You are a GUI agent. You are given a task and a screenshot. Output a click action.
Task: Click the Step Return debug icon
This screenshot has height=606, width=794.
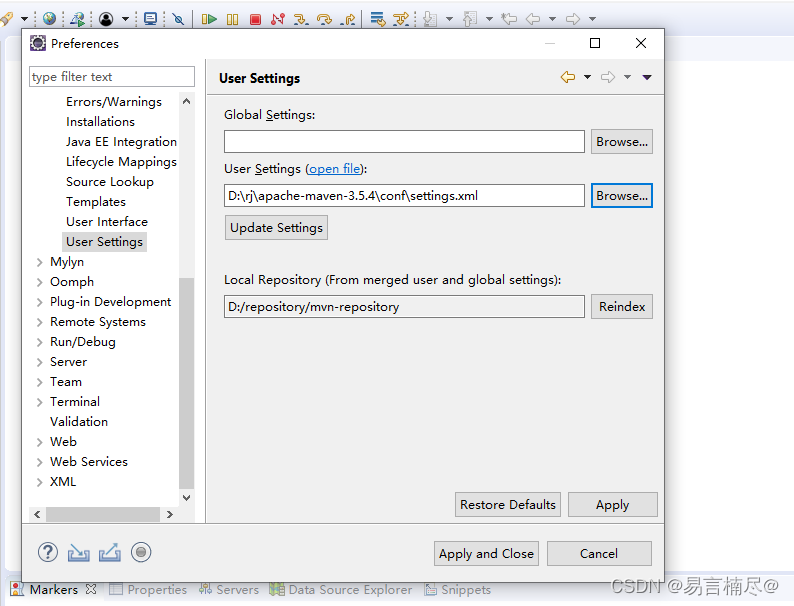pyautogui.click(x=348, y=19)
